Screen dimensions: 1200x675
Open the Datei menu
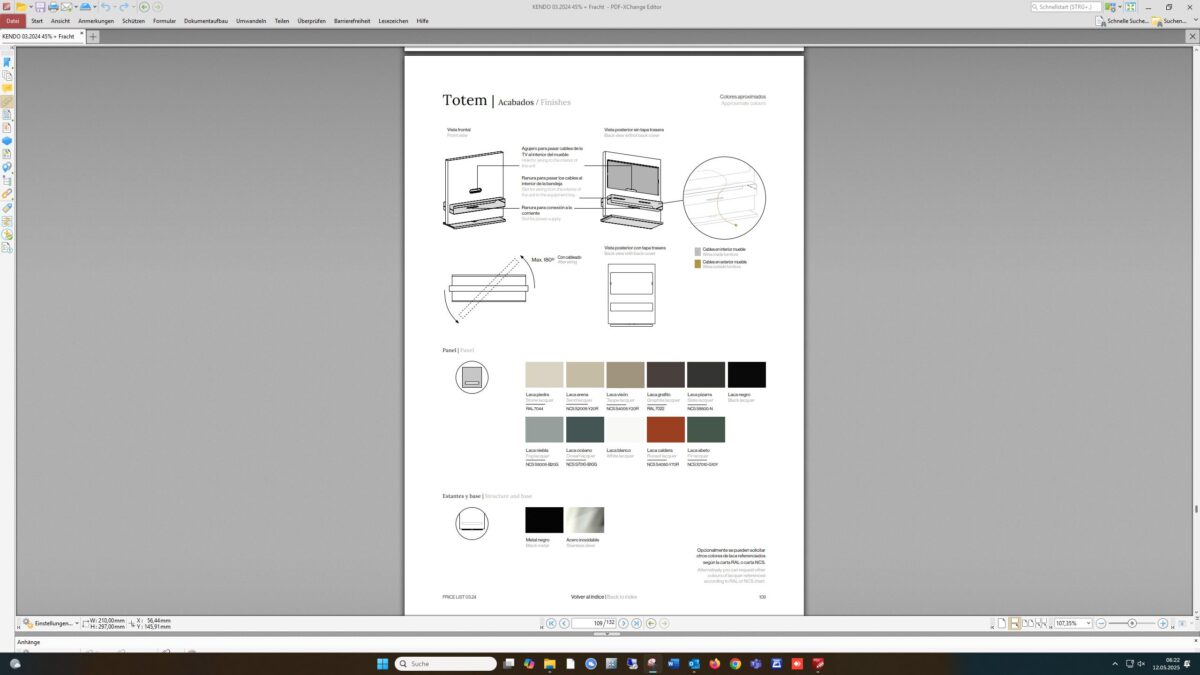tap(12, 21)
